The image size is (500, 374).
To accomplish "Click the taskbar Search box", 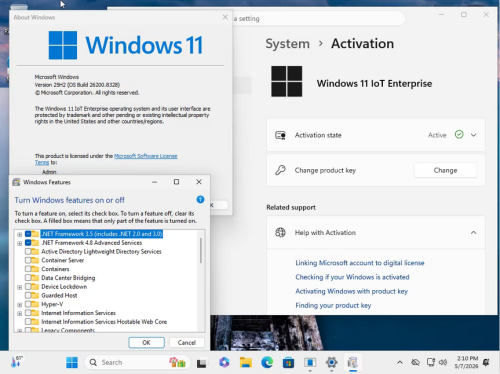I will click(137, 362).
